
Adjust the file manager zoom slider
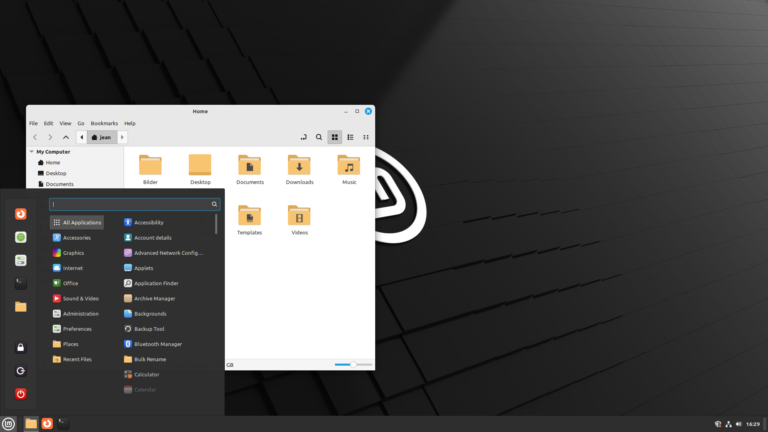tap(353, 364)
